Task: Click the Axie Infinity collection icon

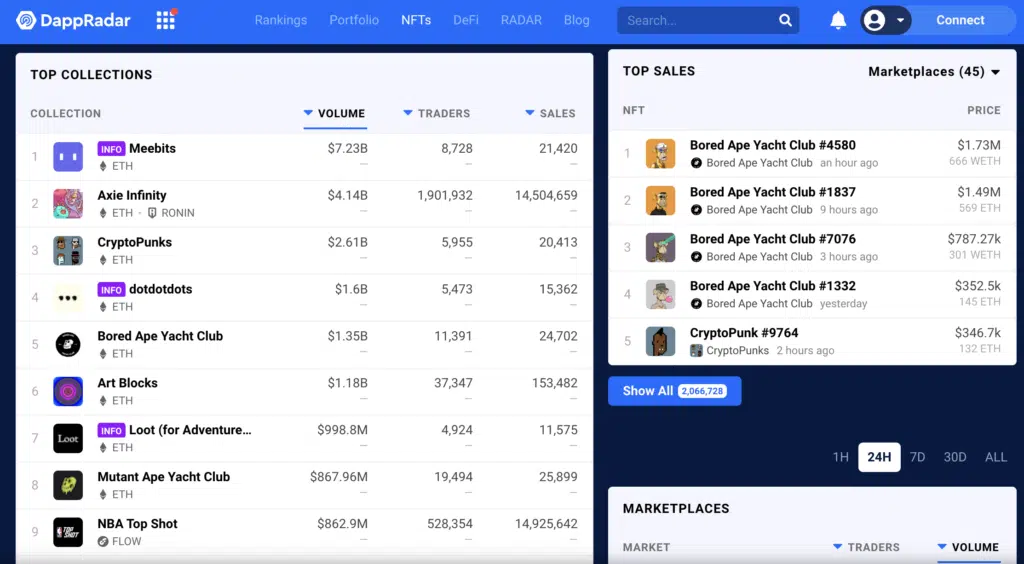Action: tap(68, 204)
